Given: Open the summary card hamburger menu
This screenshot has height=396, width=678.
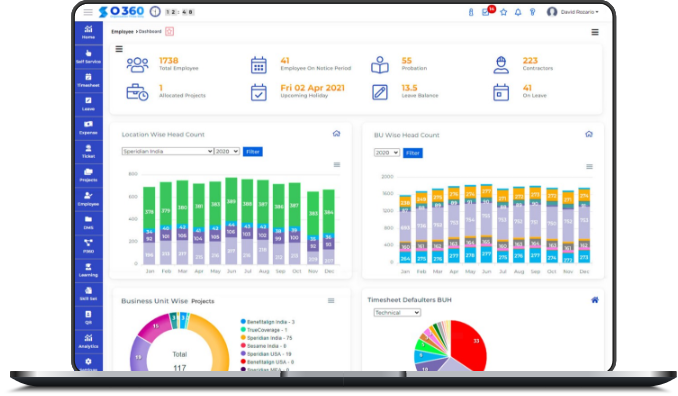Looking at the screenshot, I should point(119,49).
